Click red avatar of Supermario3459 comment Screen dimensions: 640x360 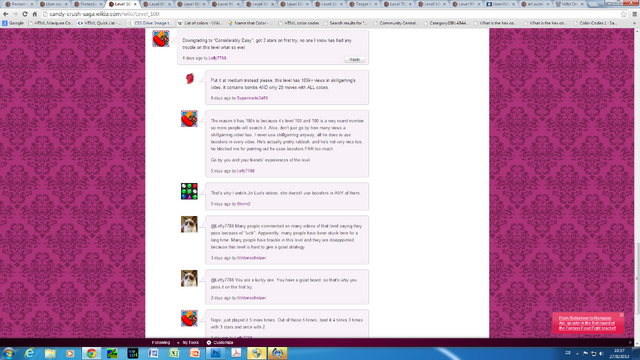[x=190, y=78]
